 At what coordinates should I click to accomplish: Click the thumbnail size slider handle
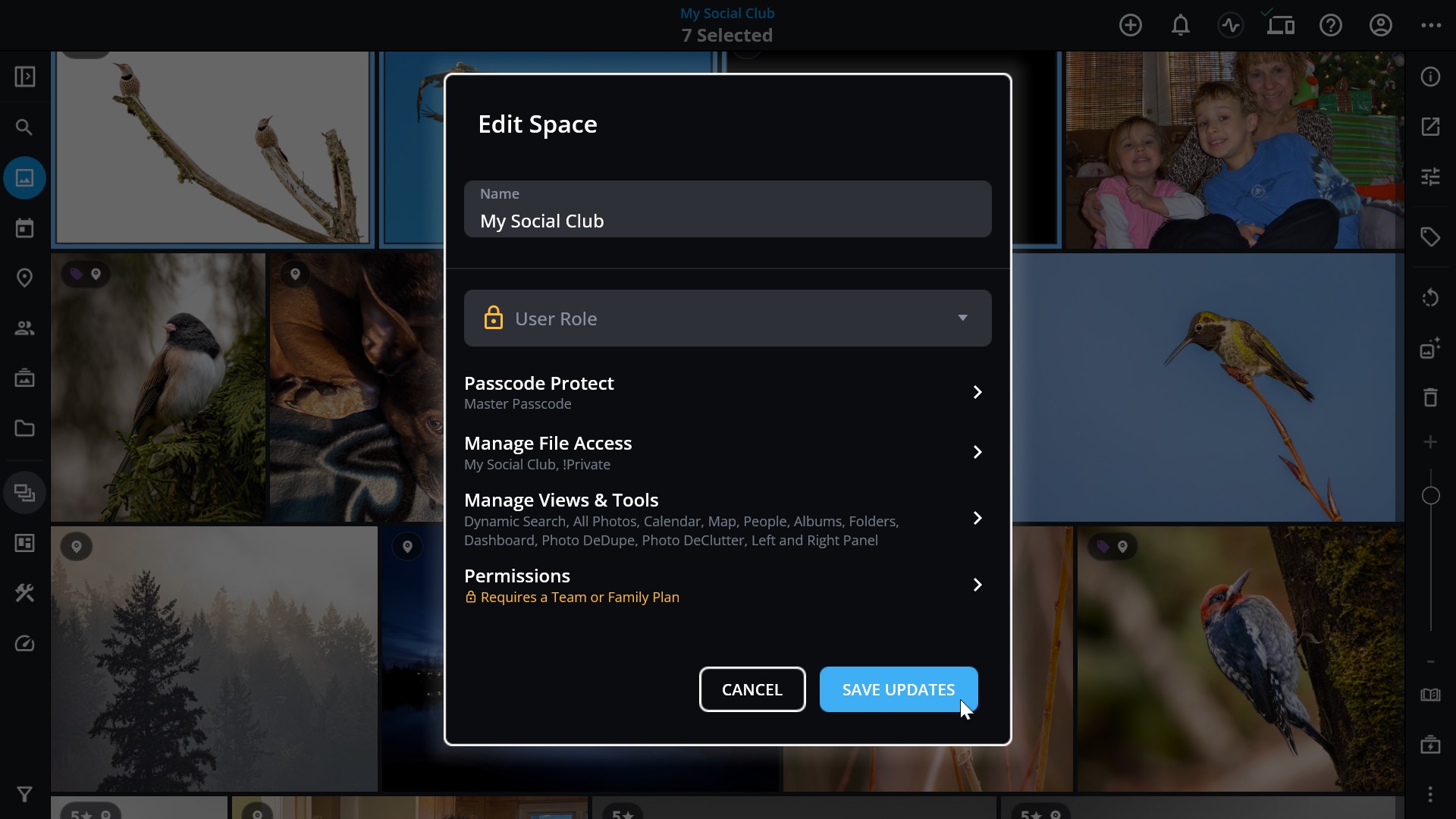[1430, 496]
